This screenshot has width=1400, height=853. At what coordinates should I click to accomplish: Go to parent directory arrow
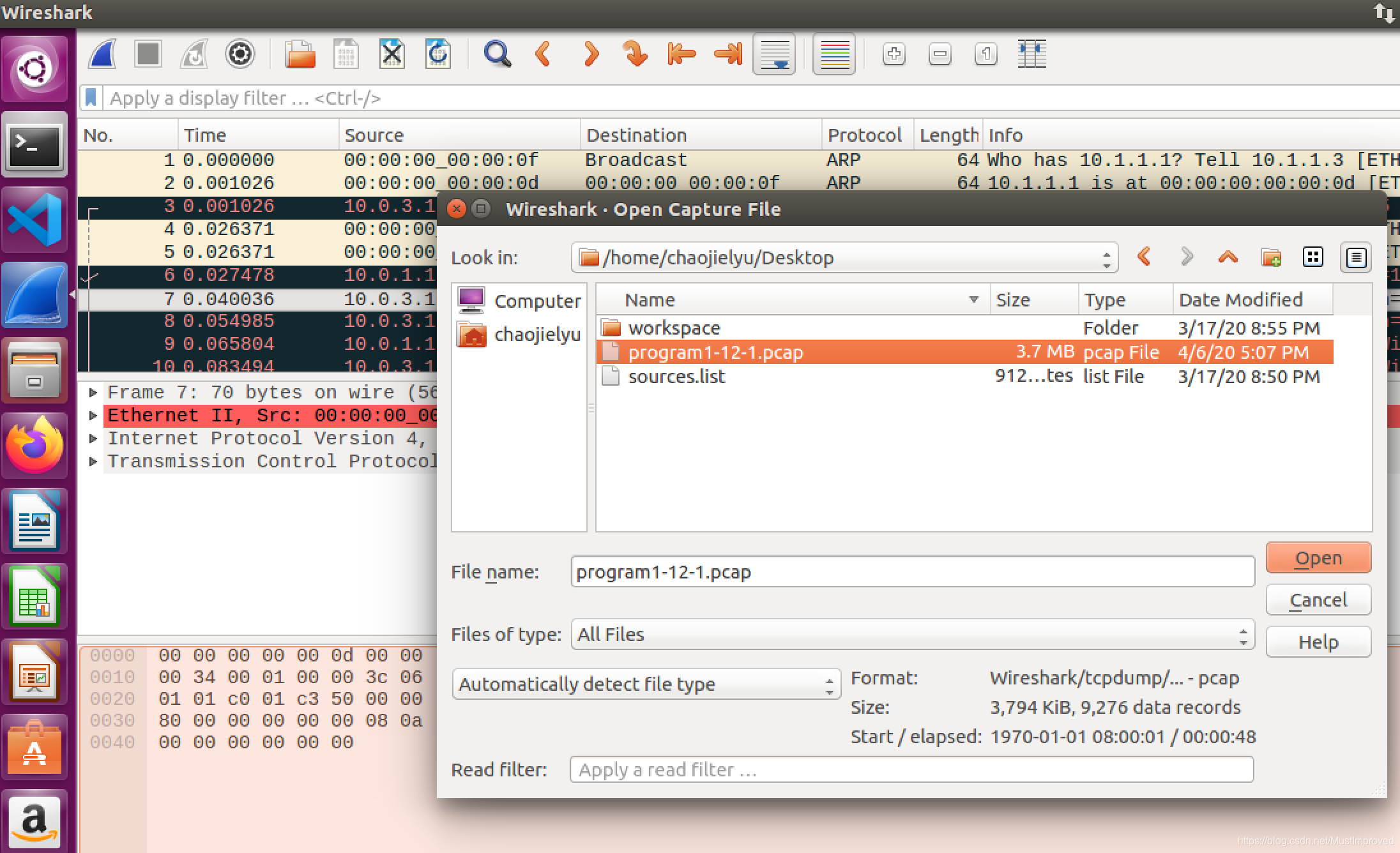(x=1228, y=257)
